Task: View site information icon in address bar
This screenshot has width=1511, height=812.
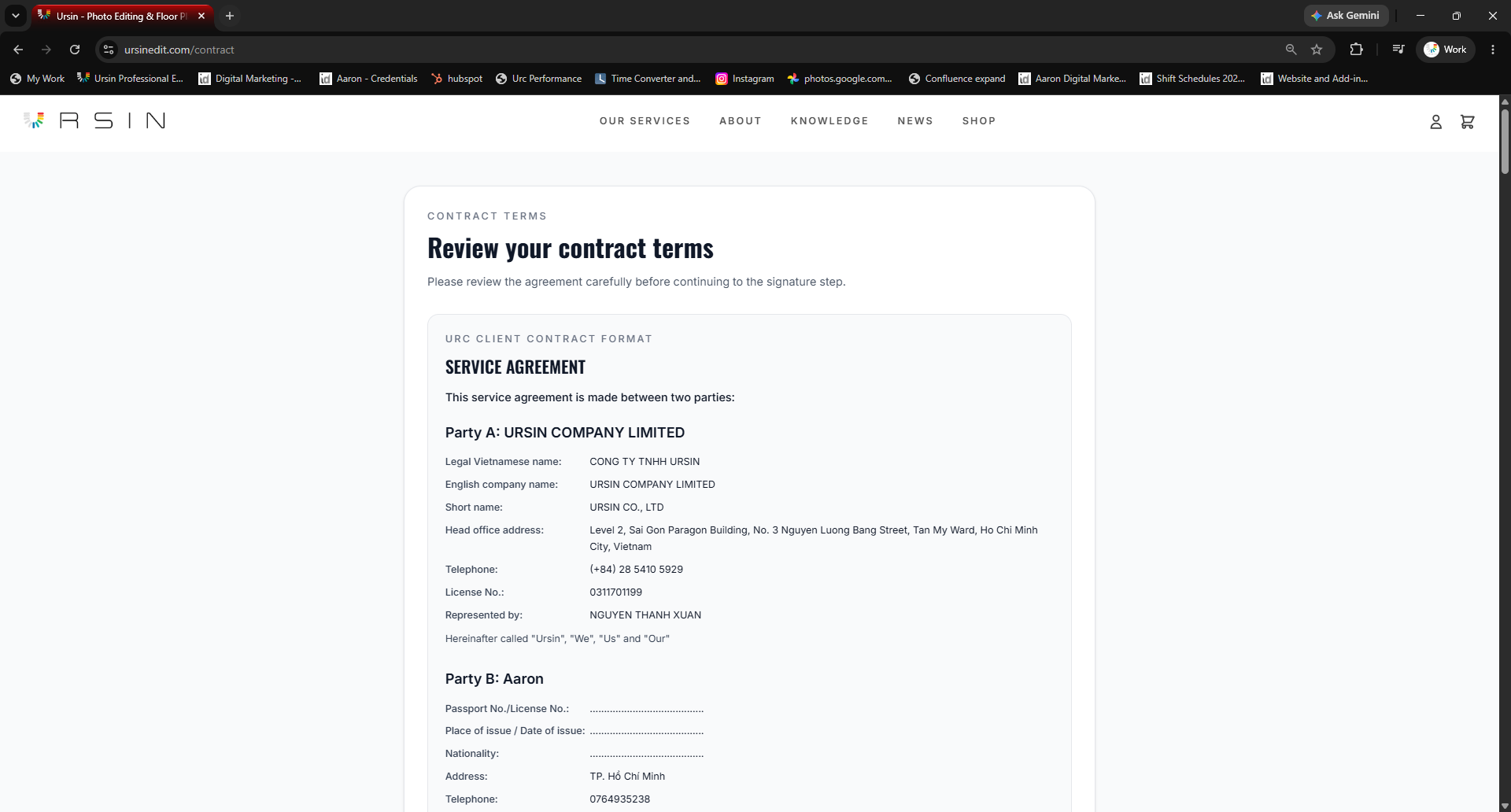Action: pos(109,50)
